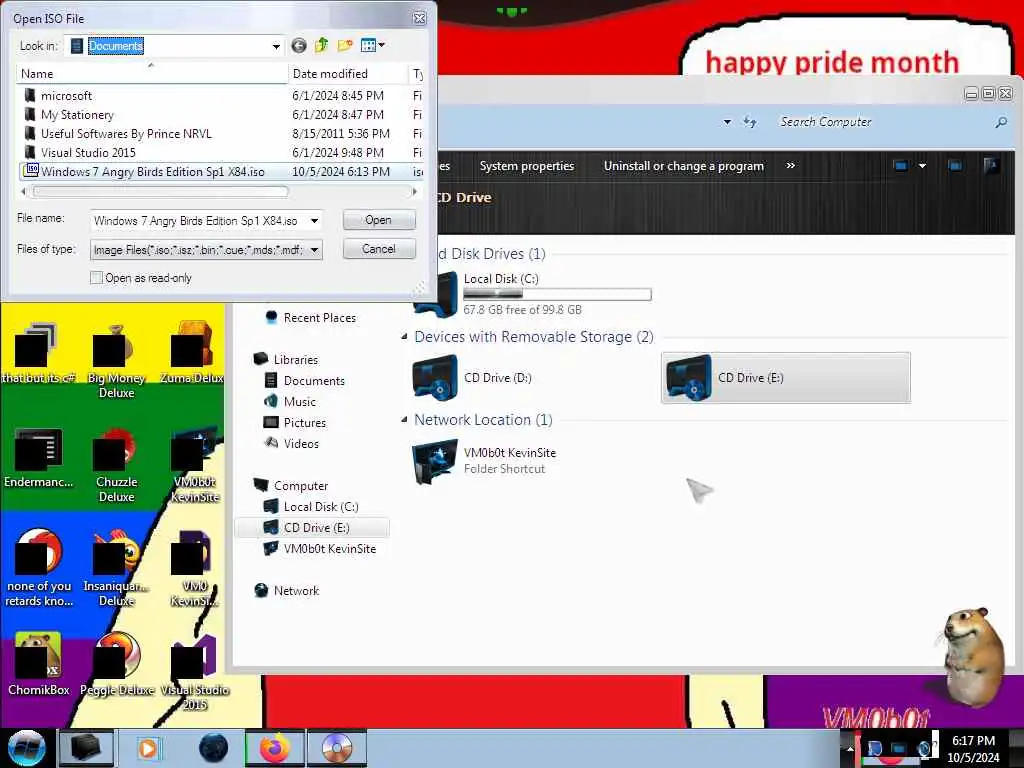Sort by Name column header
The image size is (1024, 768).
click(152, 74)
